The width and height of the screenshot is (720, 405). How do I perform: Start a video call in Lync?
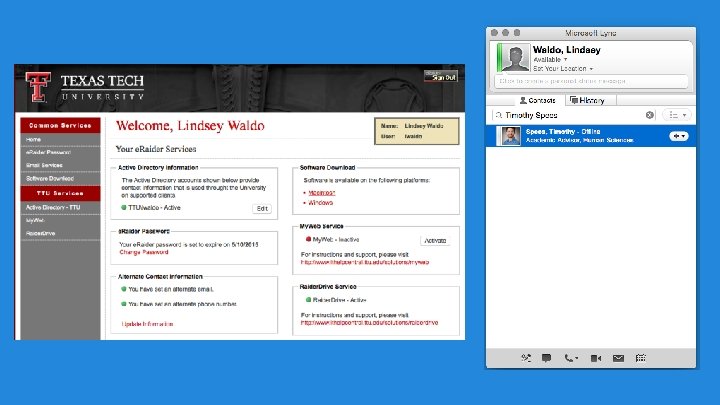596,358
